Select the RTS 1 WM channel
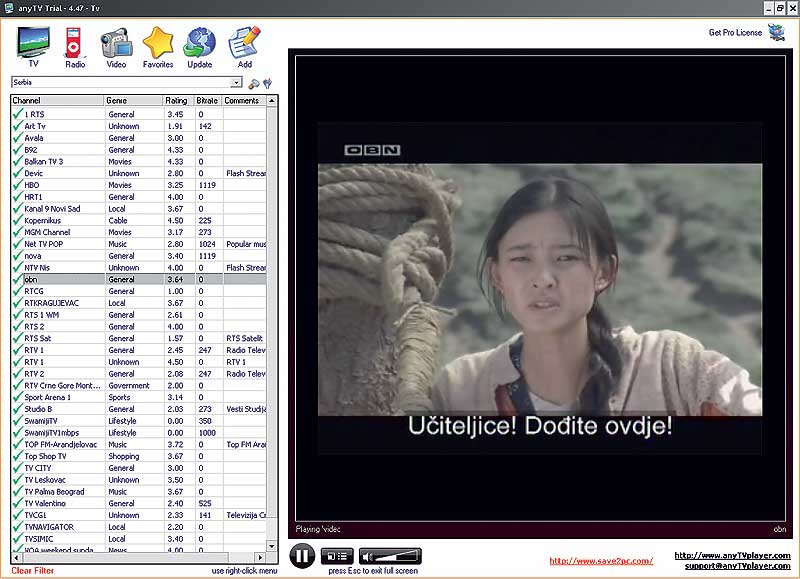 tap(138, 315)
